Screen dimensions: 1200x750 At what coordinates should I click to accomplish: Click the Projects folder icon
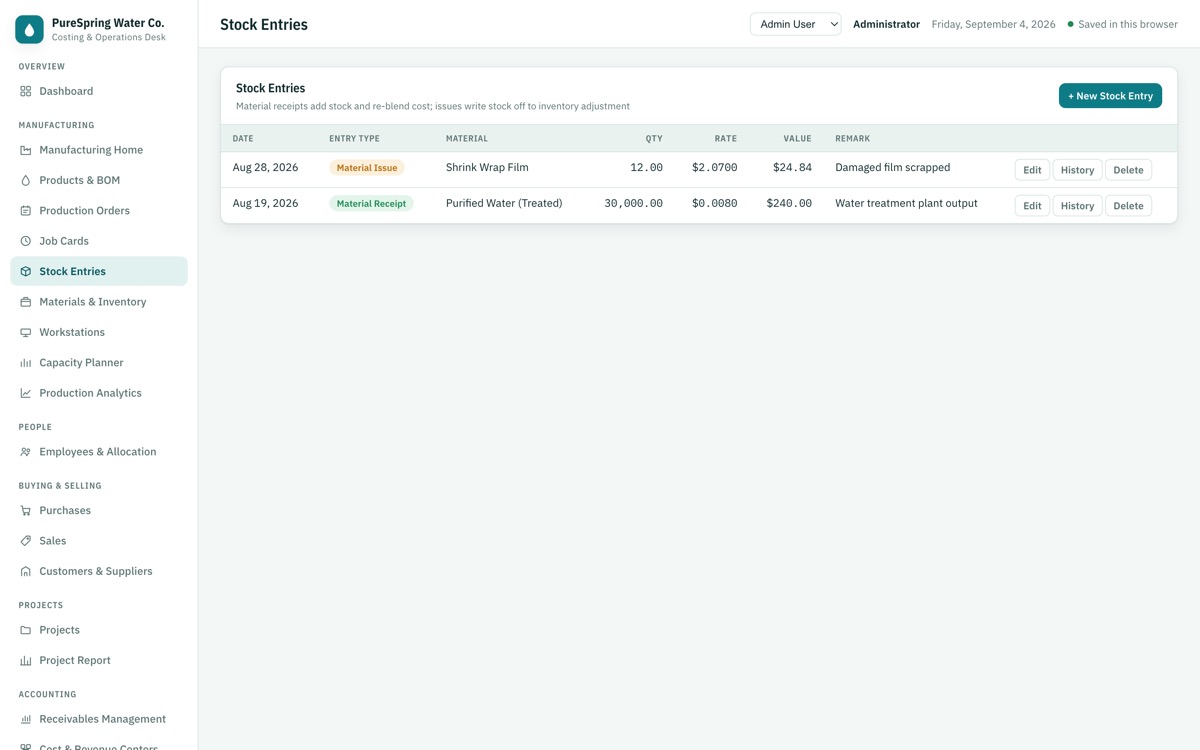26,630
